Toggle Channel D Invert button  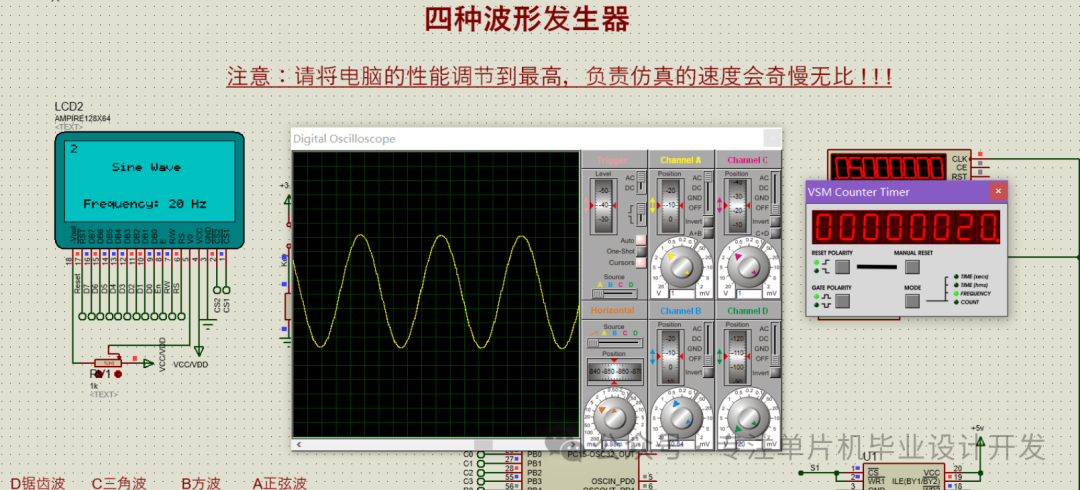tap(776, 372)
